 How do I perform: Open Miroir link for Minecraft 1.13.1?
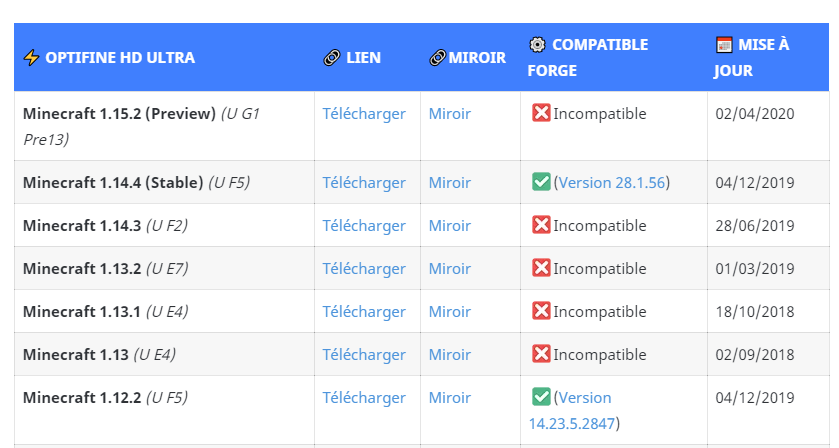[450, 312]
